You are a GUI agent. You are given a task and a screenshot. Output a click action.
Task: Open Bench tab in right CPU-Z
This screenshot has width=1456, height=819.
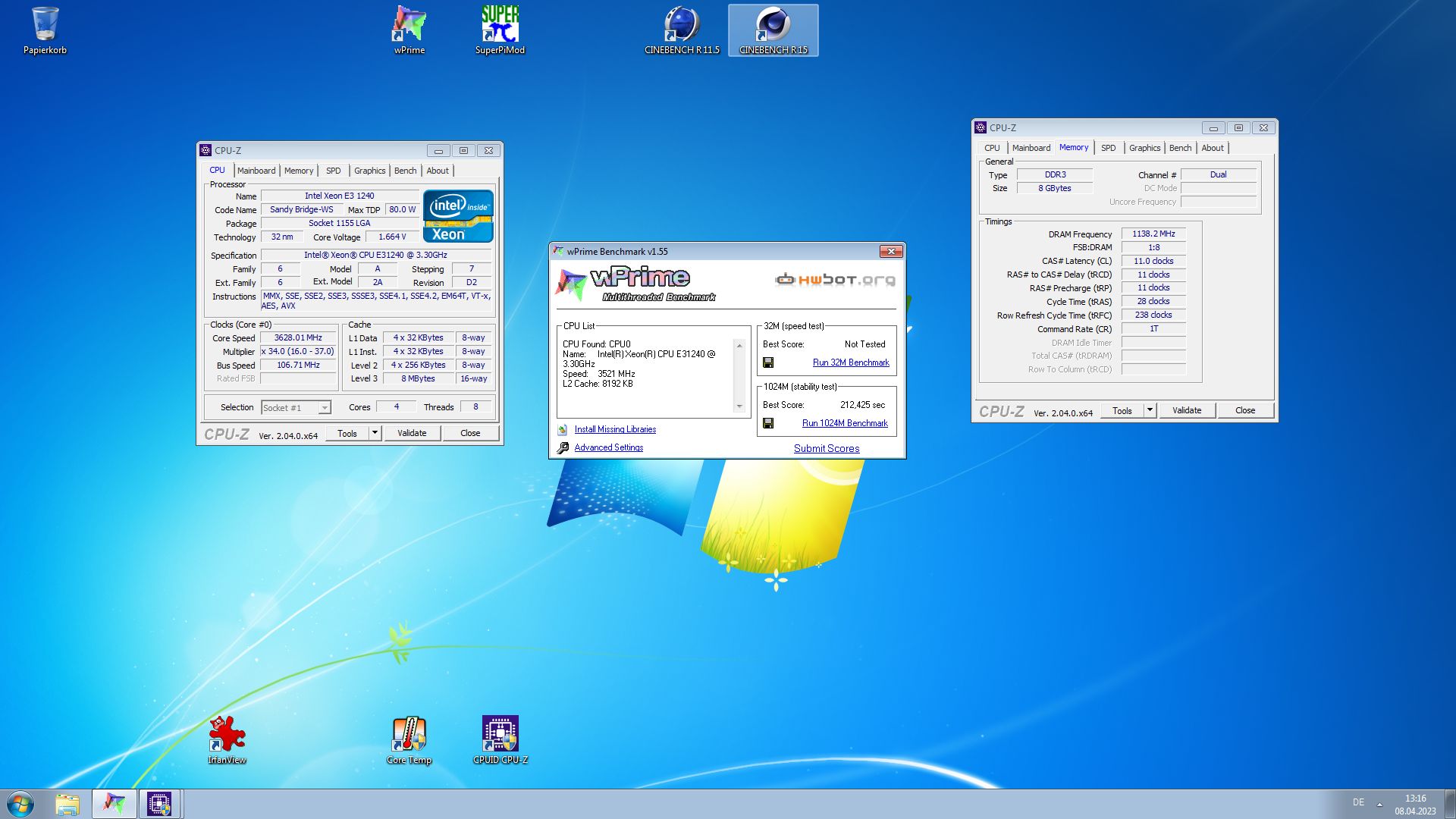(1181, 148)
